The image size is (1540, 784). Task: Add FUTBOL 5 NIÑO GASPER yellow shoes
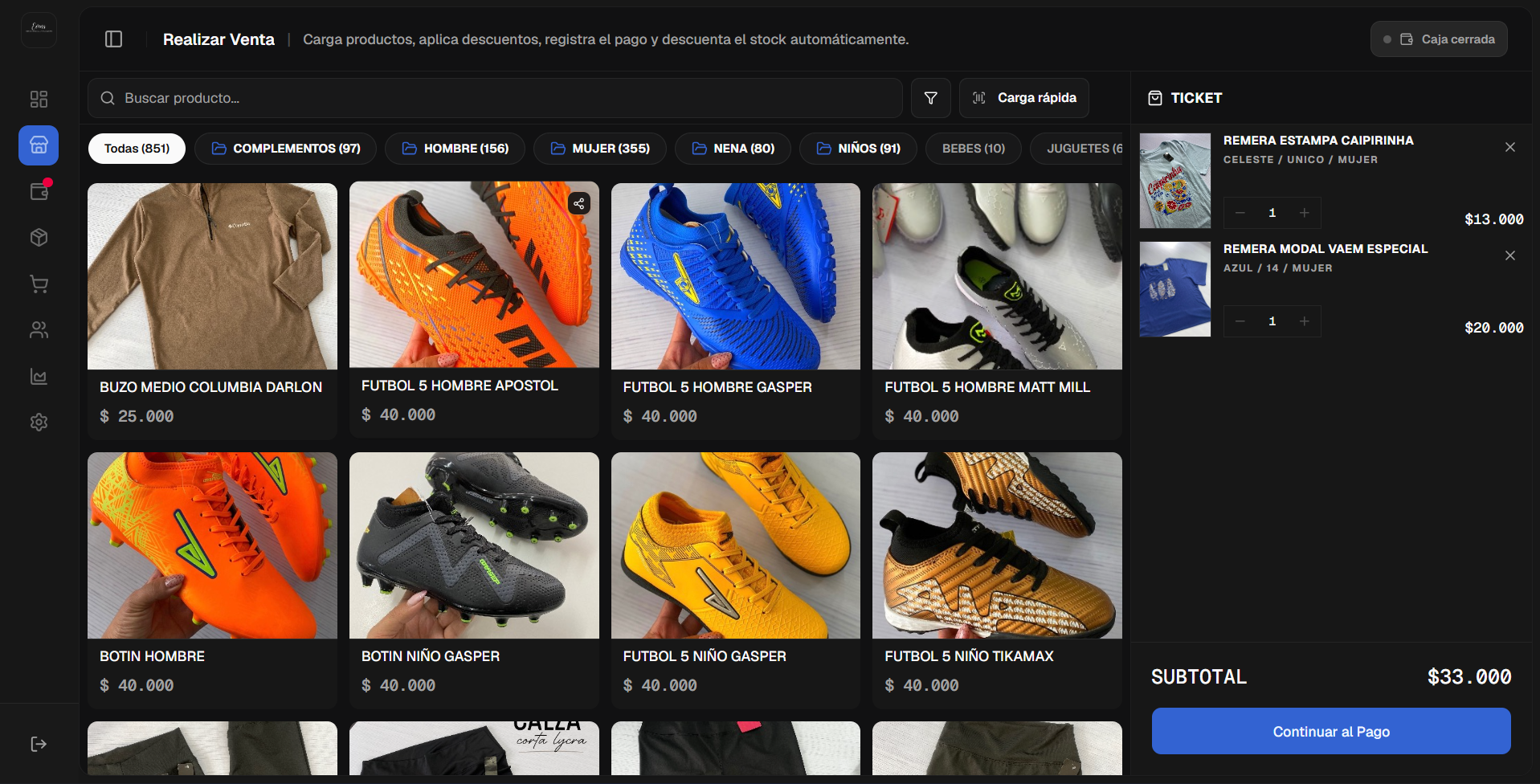[736, 580]
